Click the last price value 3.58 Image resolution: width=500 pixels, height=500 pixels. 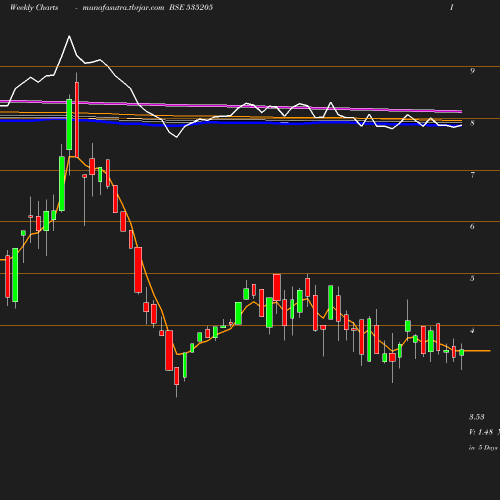[x=477, y=417]
